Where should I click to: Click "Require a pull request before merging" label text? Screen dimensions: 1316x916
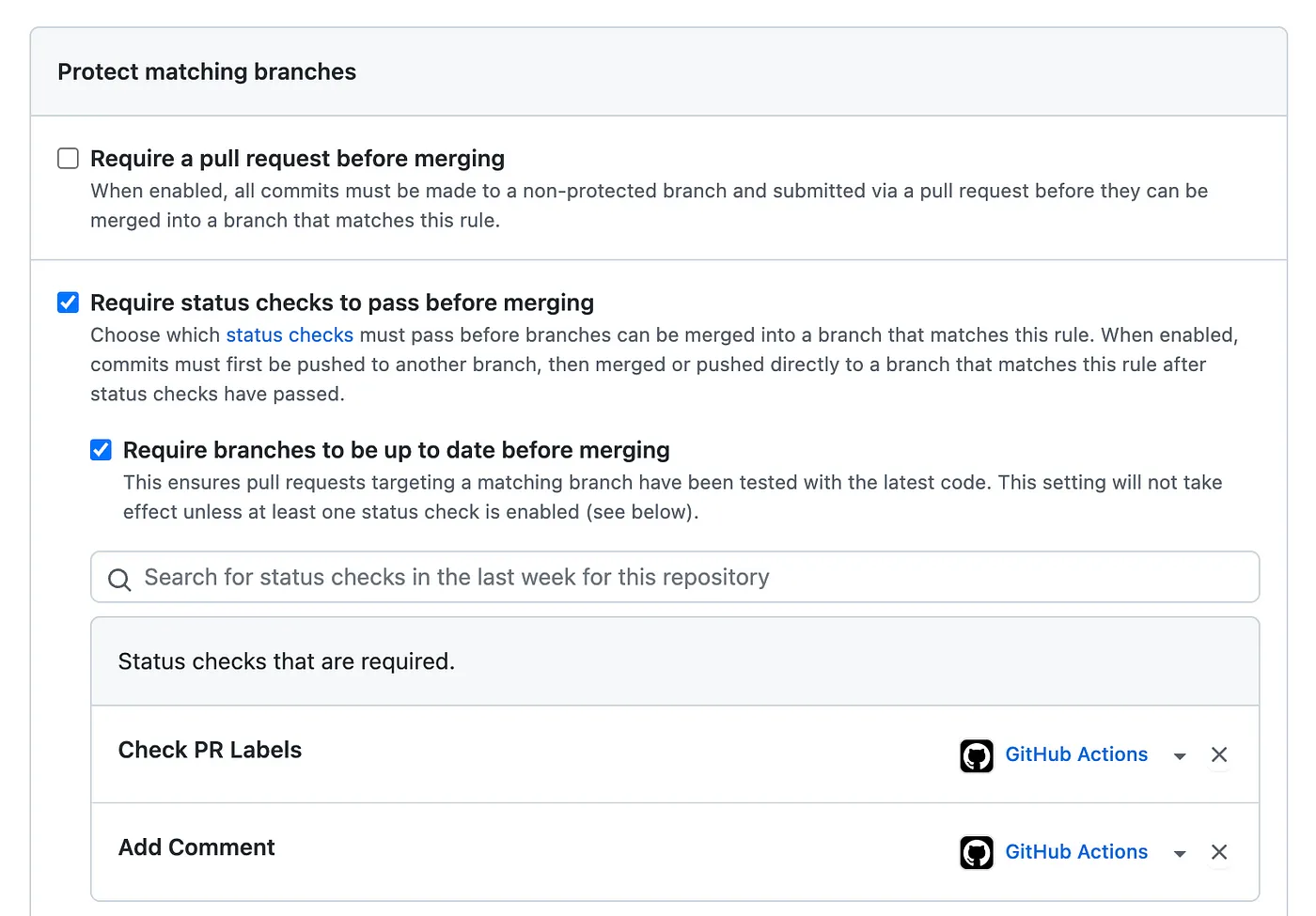pyautogui.click(x=297, y=159)
